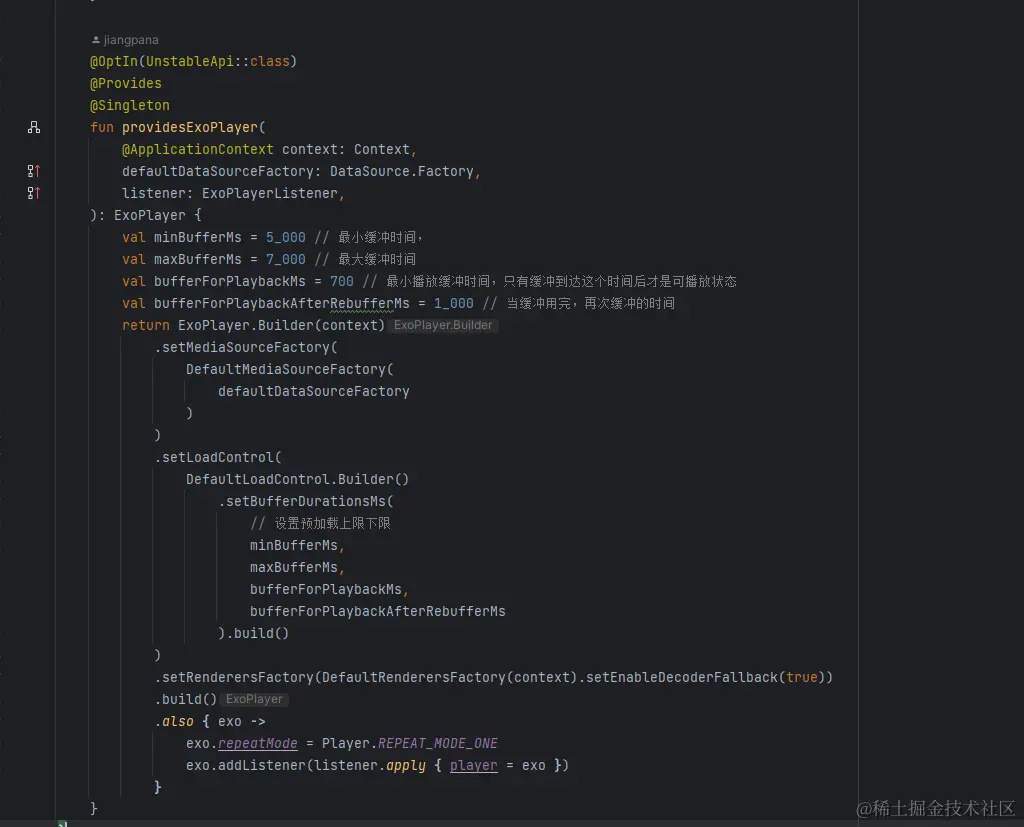Click the underlined player property

[x=473, y=765]
